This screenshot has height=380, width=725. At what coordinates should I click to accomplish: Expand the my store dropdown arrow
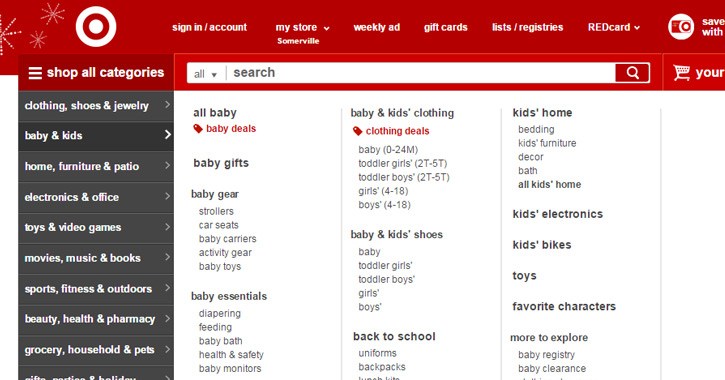pyautogui.click(x=326, y=28)
